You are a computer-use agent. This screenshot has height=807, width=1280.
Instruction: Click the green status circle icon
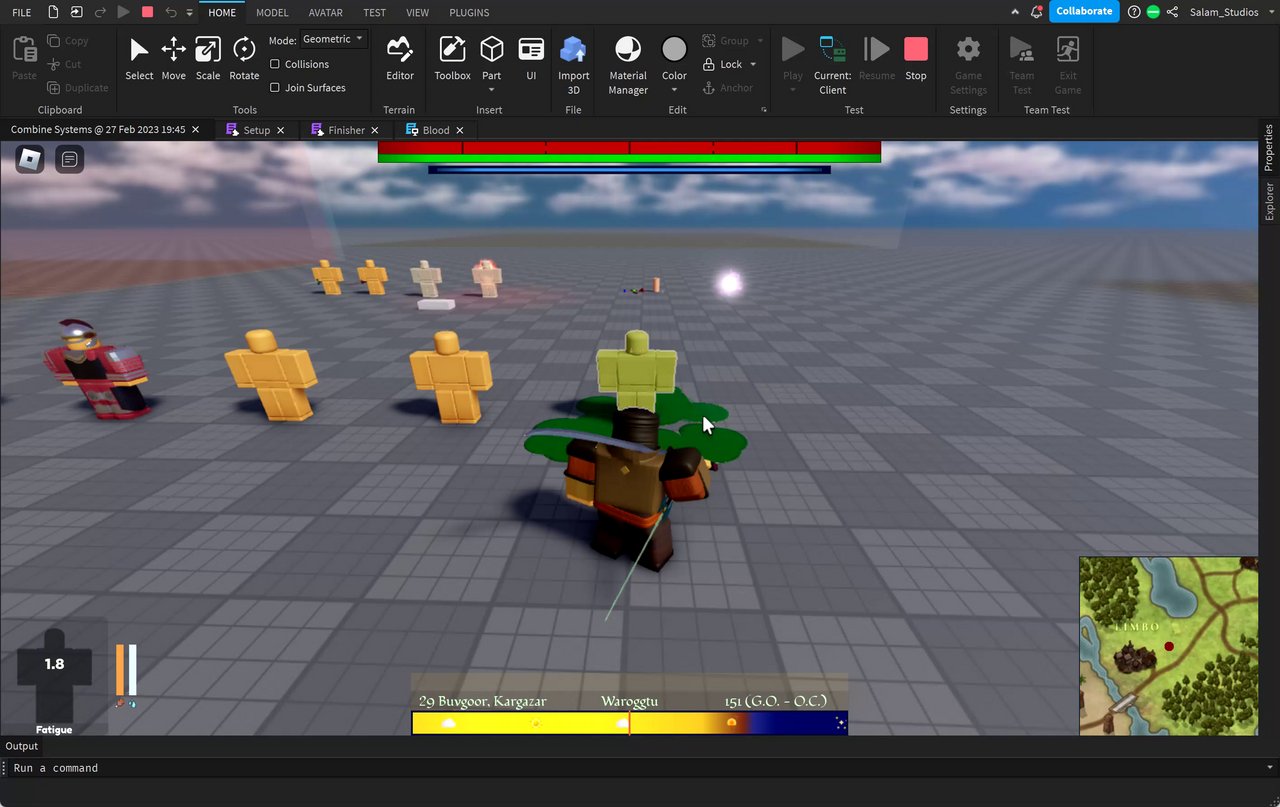pyautogui.click(x=1153, y=12)
